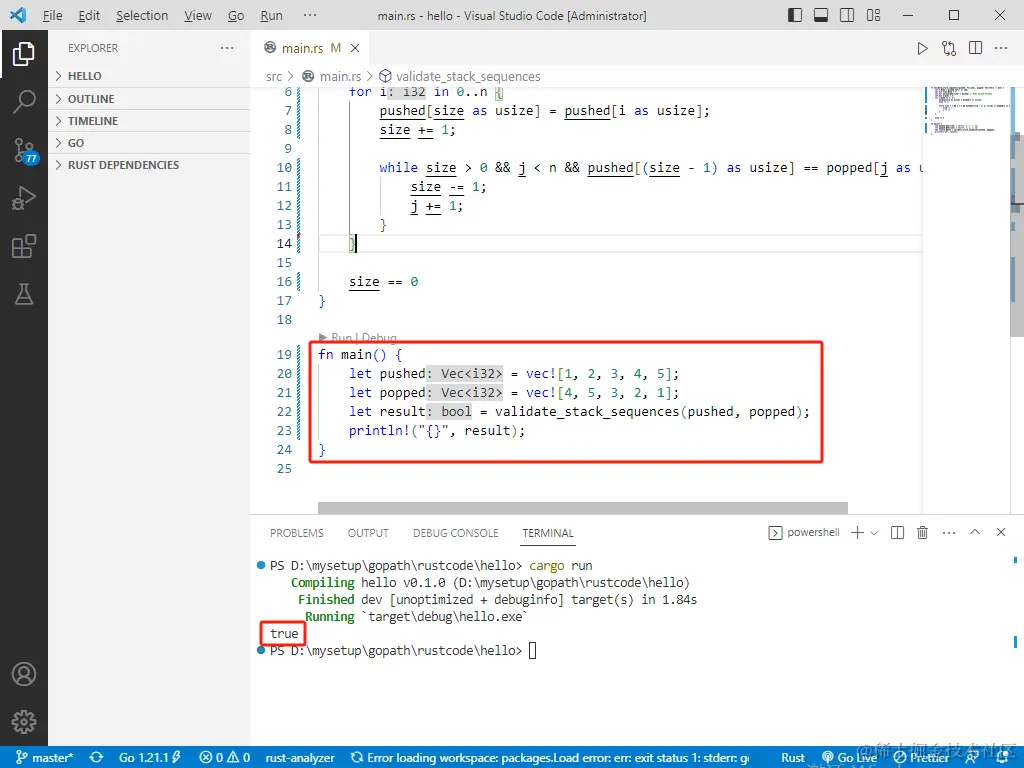This screenshot has height=768, width=1024.
Task: Open the Extensions view
Action: pyautogui.click(x=24, y=246)
